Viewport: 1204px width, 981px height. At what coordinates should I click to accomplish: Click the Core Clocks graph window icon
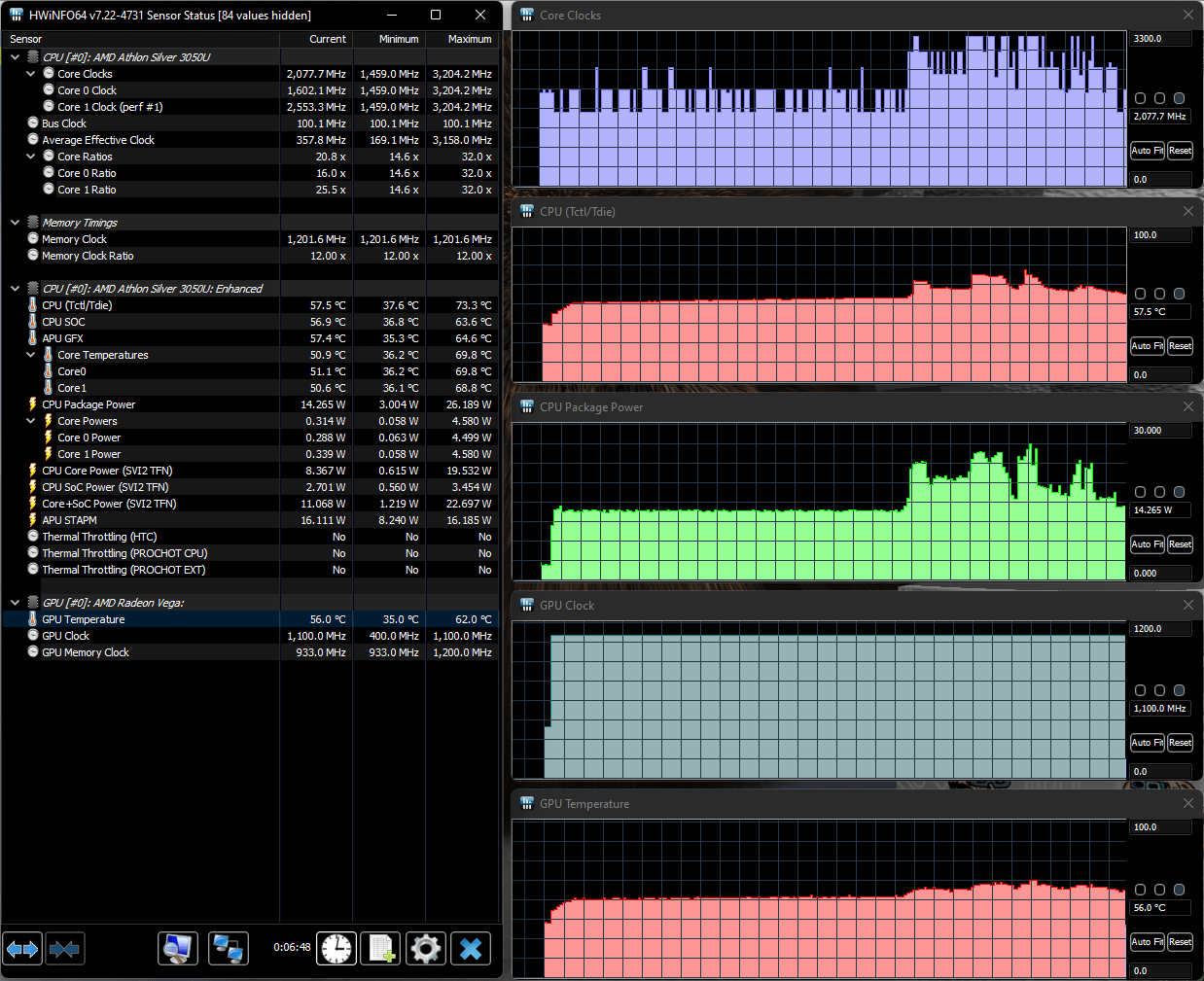pos(527,15)
